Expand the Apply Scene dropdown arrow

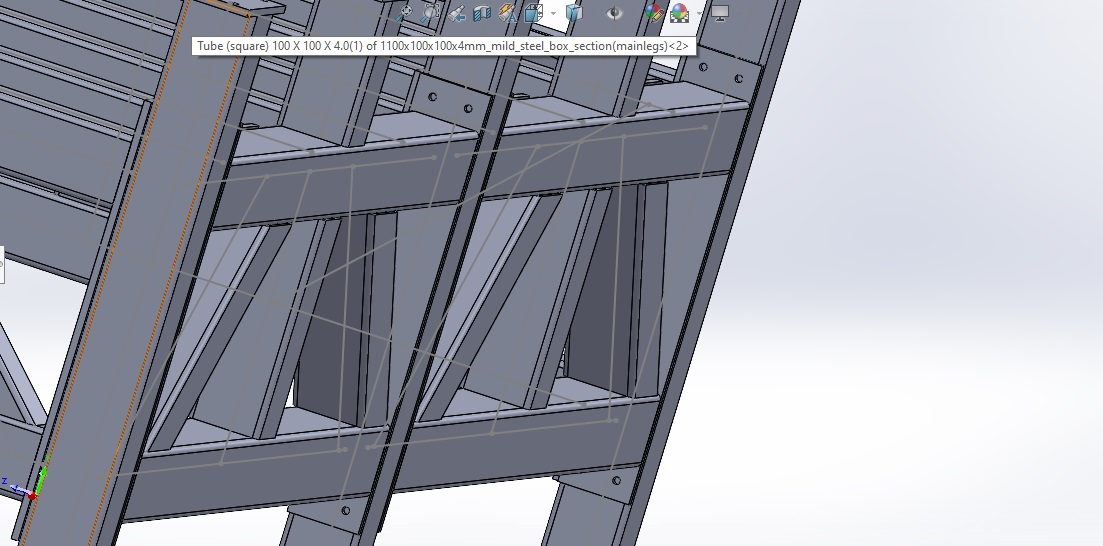[698, 14]
